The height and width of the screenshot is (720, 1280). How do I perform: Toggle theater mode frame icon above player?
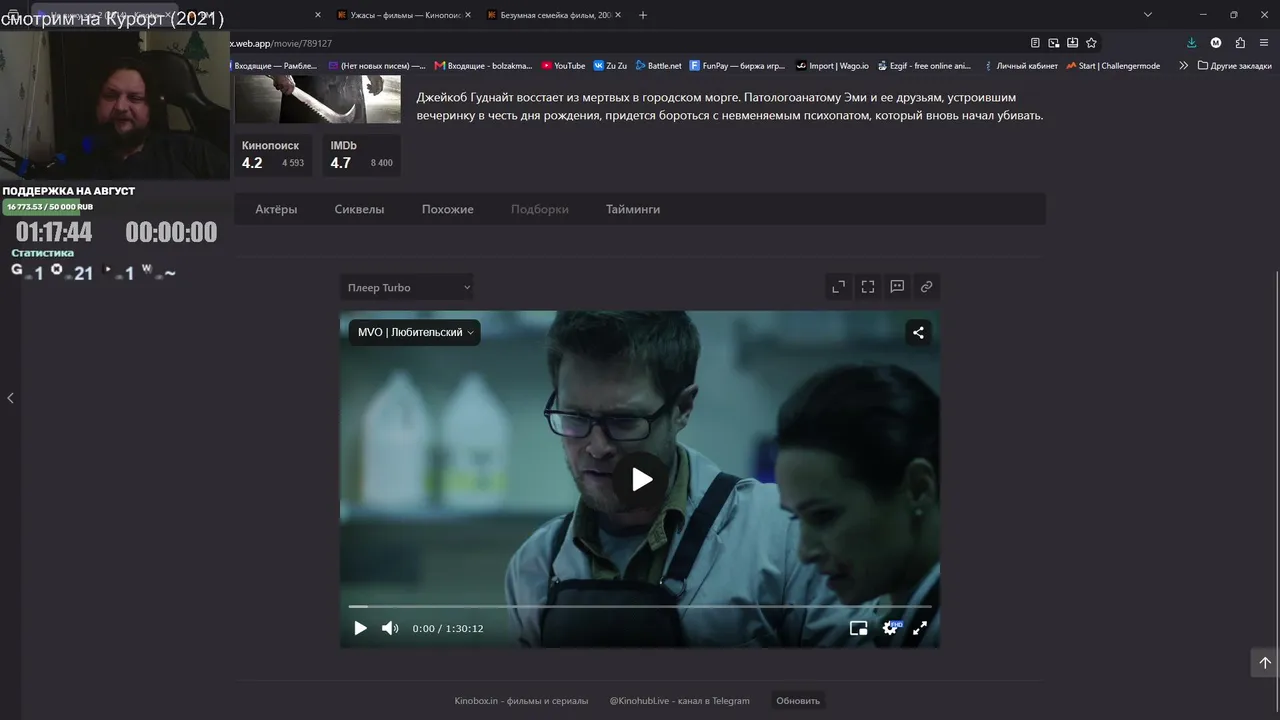point(868,287)
